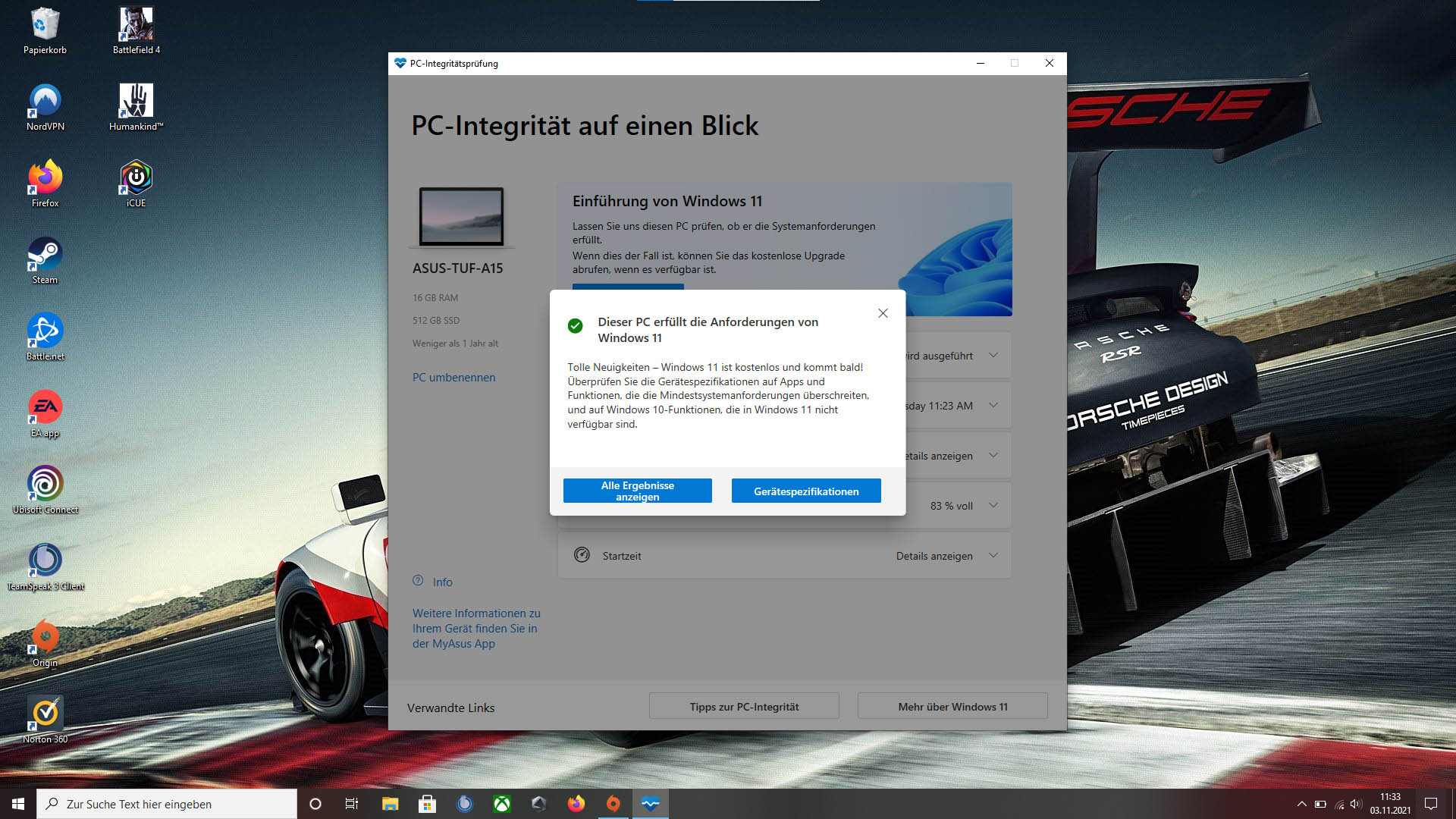Open Microsoft Store from the taskbar
Image resolution: width=1456 pixels, height=819 pixels.
[427, 804]
